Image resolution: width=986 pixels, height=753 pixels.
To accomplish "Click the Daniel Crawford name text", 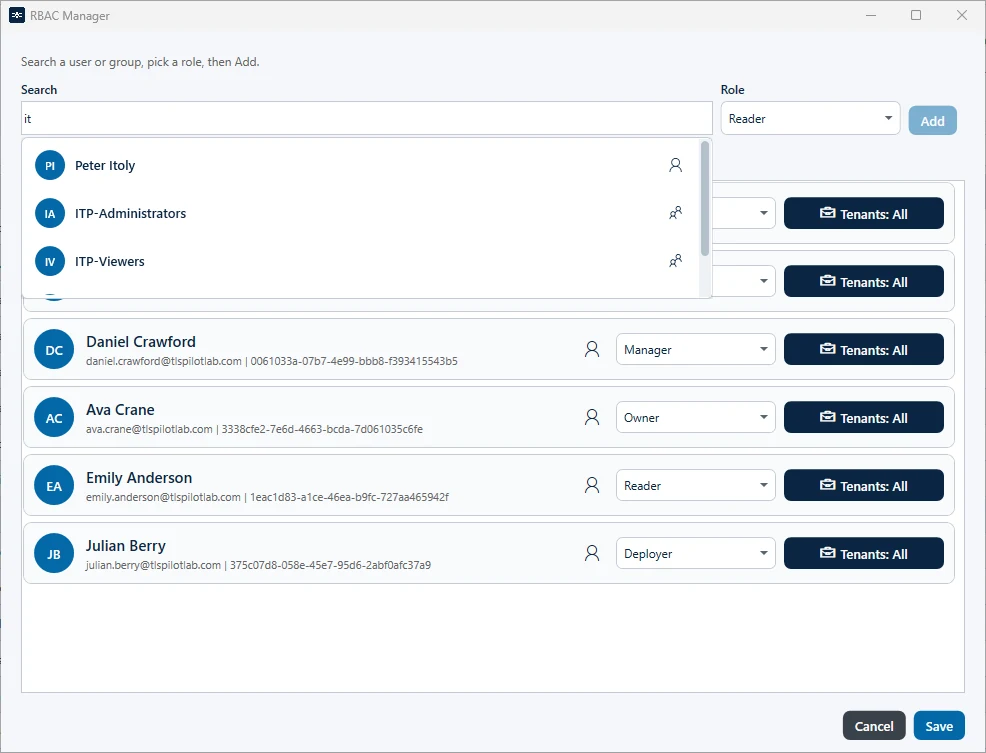I will pos(141,342).
